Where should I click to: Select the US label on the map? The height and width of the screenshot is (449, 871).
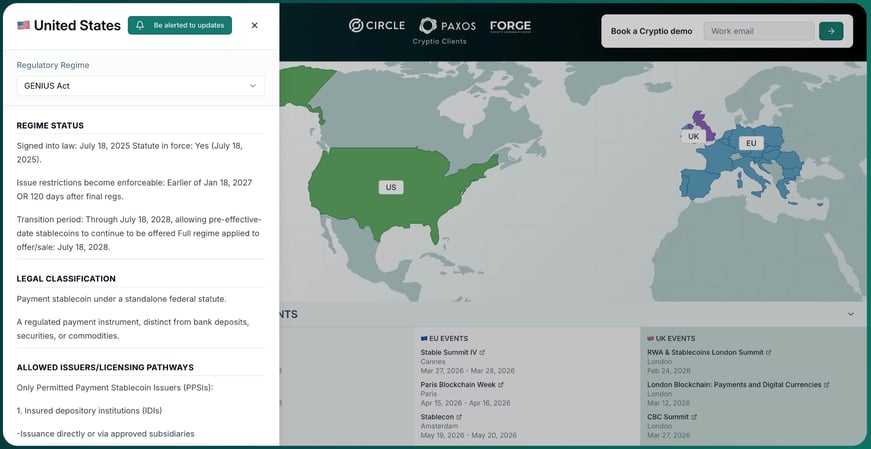(x=391, y=187)
